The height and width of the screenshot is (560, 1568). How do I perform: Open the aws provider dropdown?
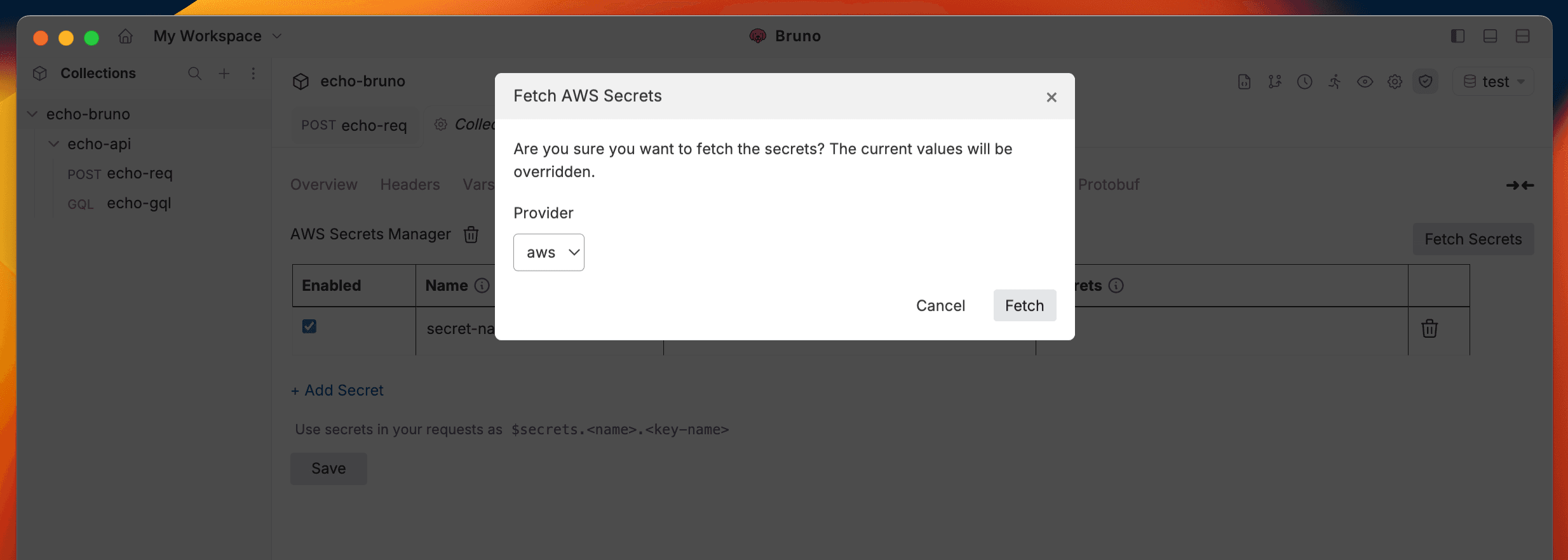coord(548,251)
